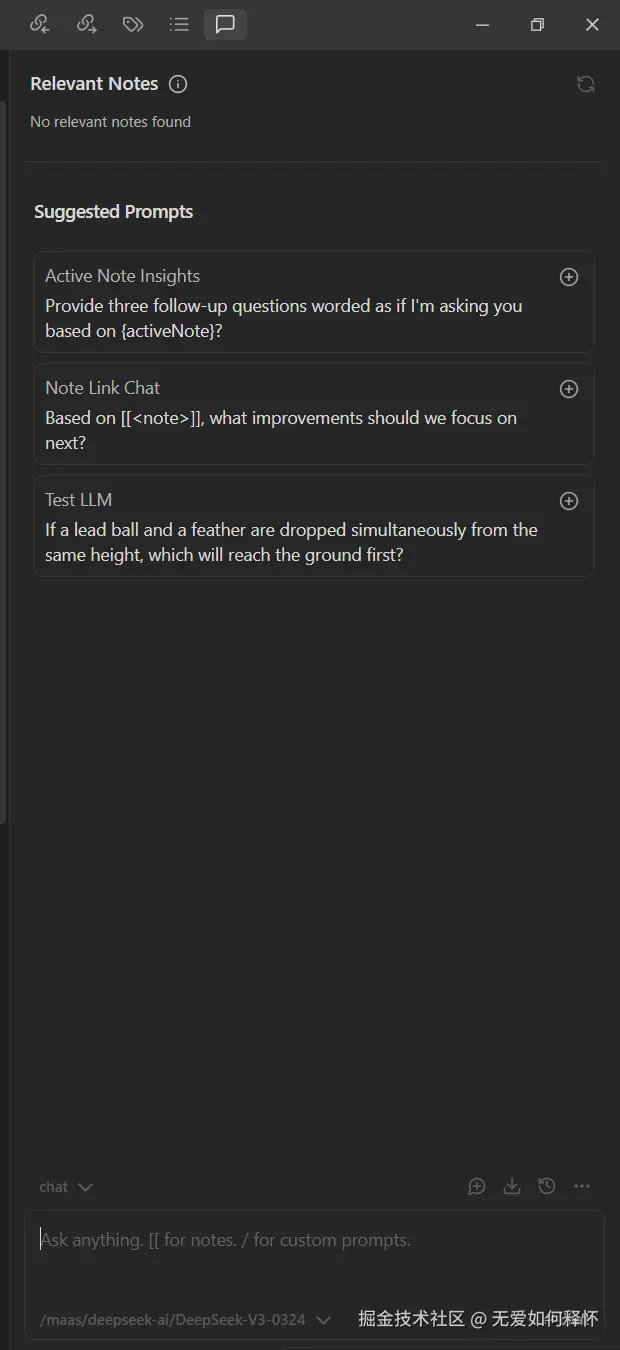Open chat history
The image size is (620, 1350).
(x=547, y=1186)
